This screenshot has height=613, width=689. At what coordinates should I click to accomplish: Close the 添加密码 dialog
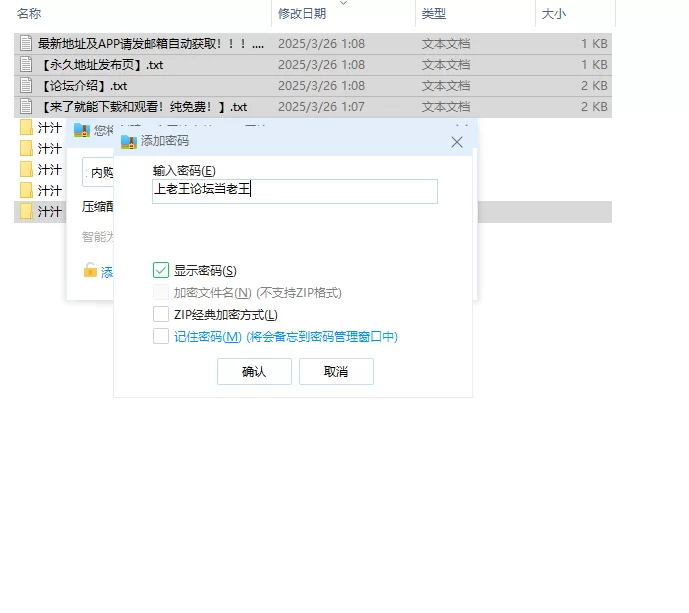click(457, 142)
